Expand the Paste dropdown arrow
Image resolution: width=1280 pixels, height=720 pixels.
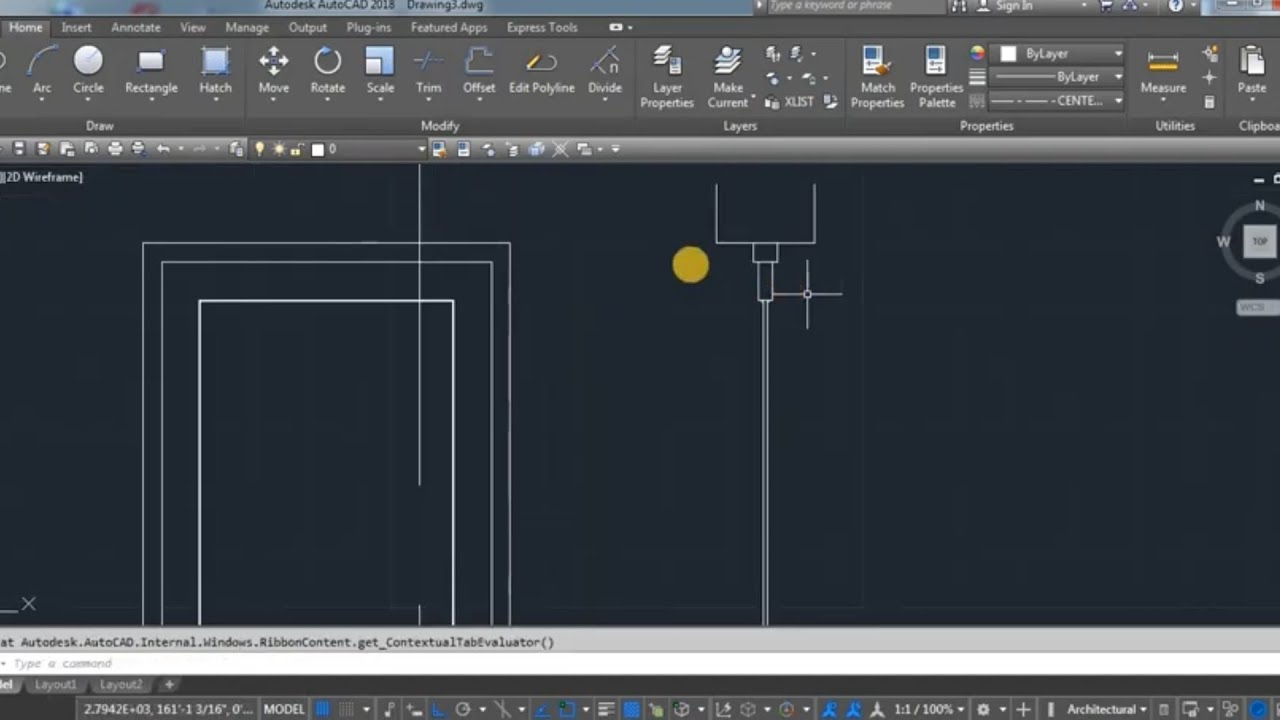coord(1252,101)
